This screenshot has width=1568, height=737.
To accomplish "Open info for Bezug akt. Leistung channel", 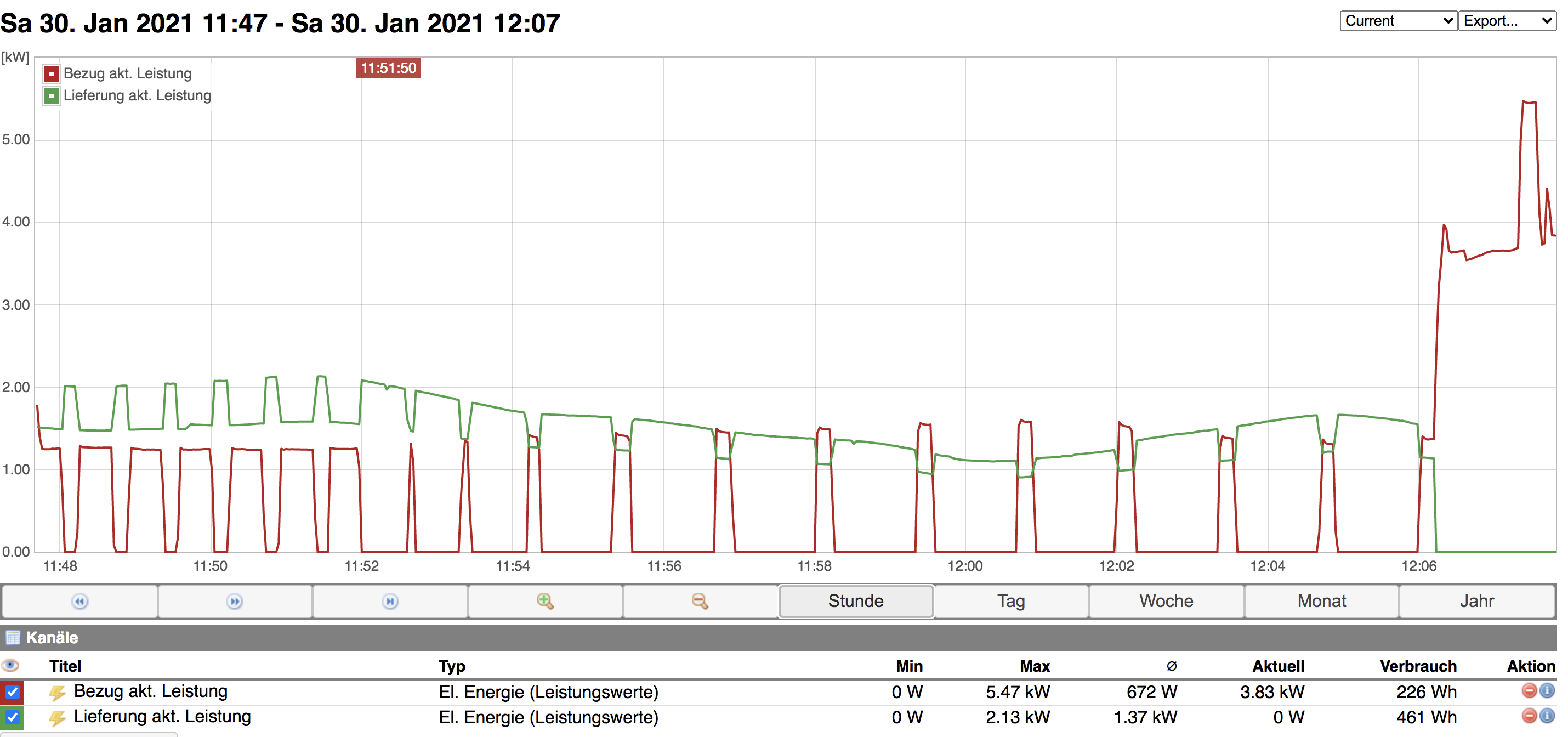I will click(1547, 691).
